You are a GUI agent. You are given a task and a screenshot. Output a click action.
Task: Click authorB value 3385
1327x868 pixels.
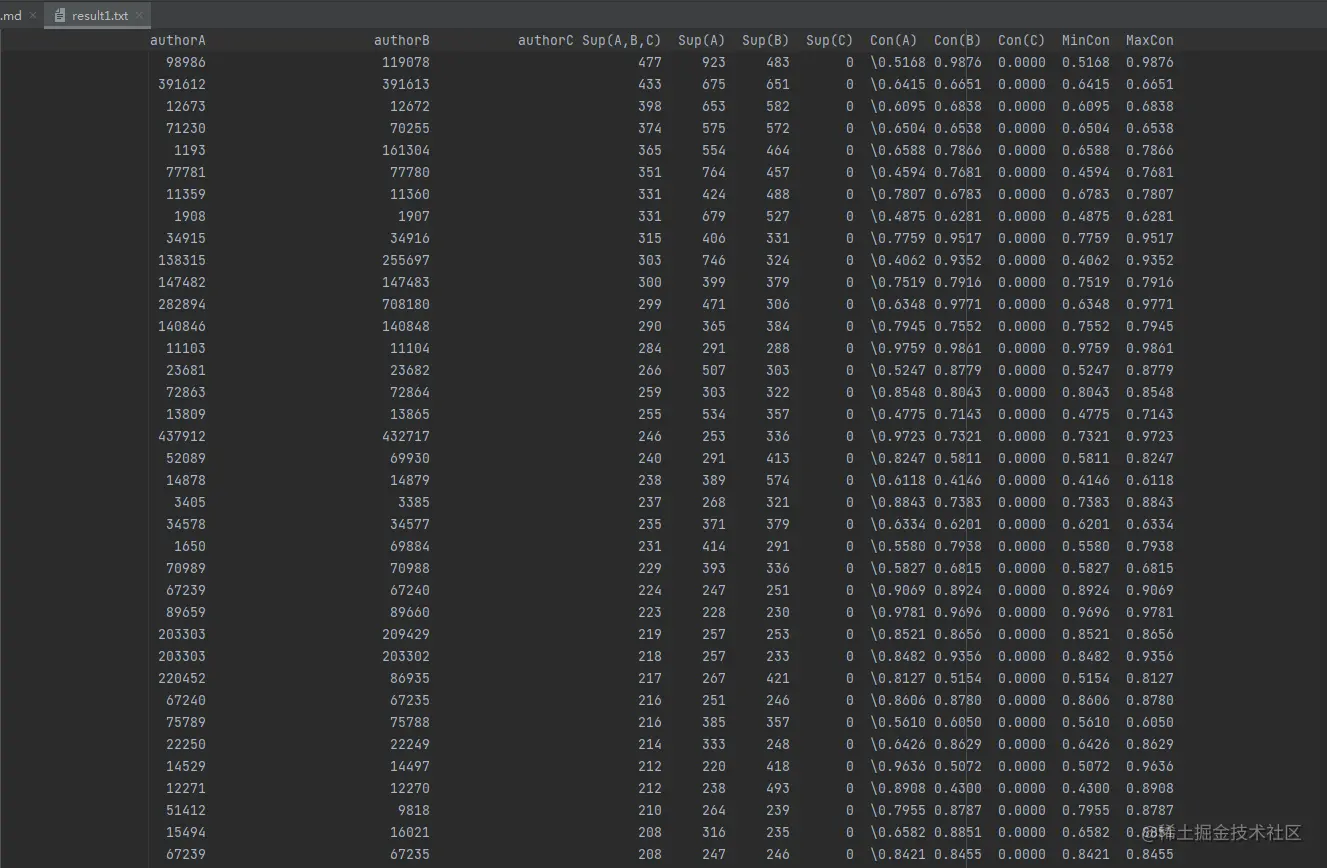click(x=414, y=502)
